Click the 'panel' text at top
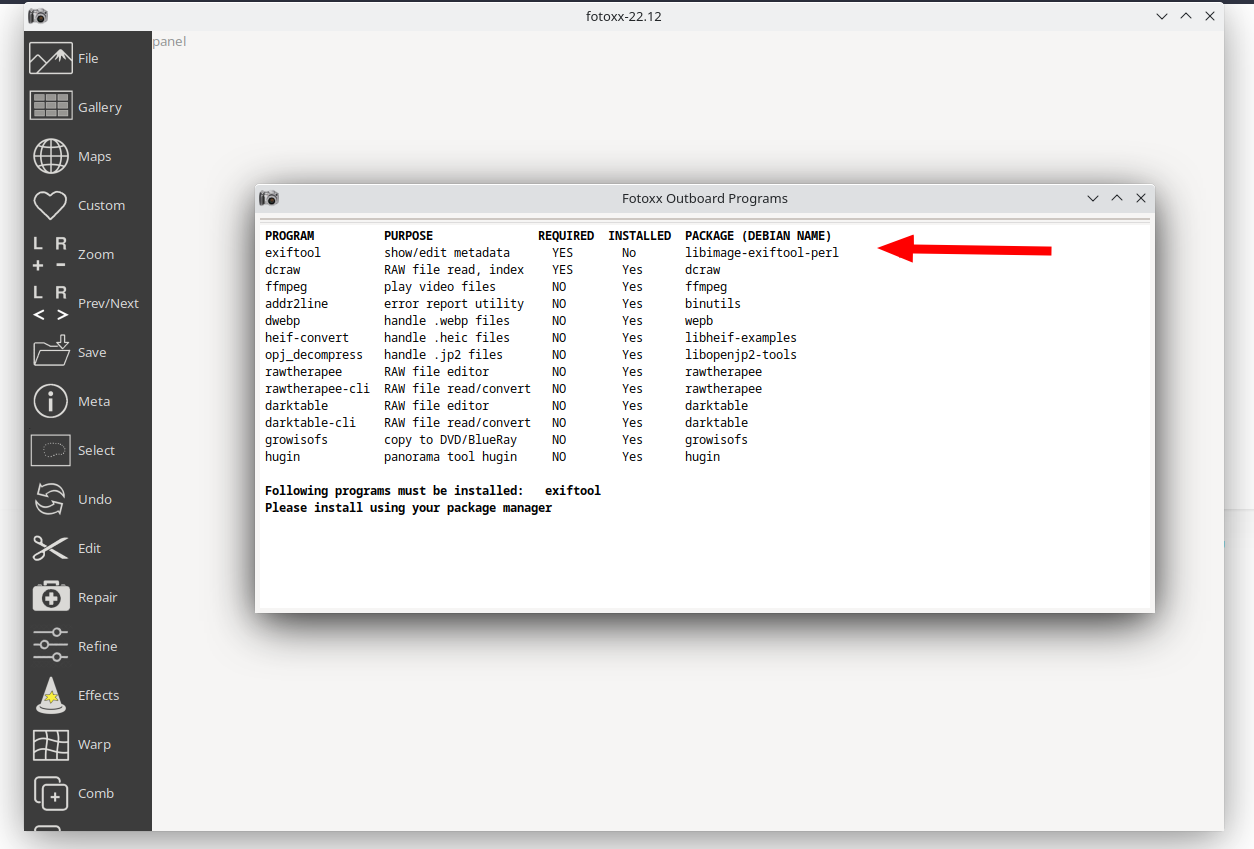This screenshot has width=1254, height=849. coord(170,41)
